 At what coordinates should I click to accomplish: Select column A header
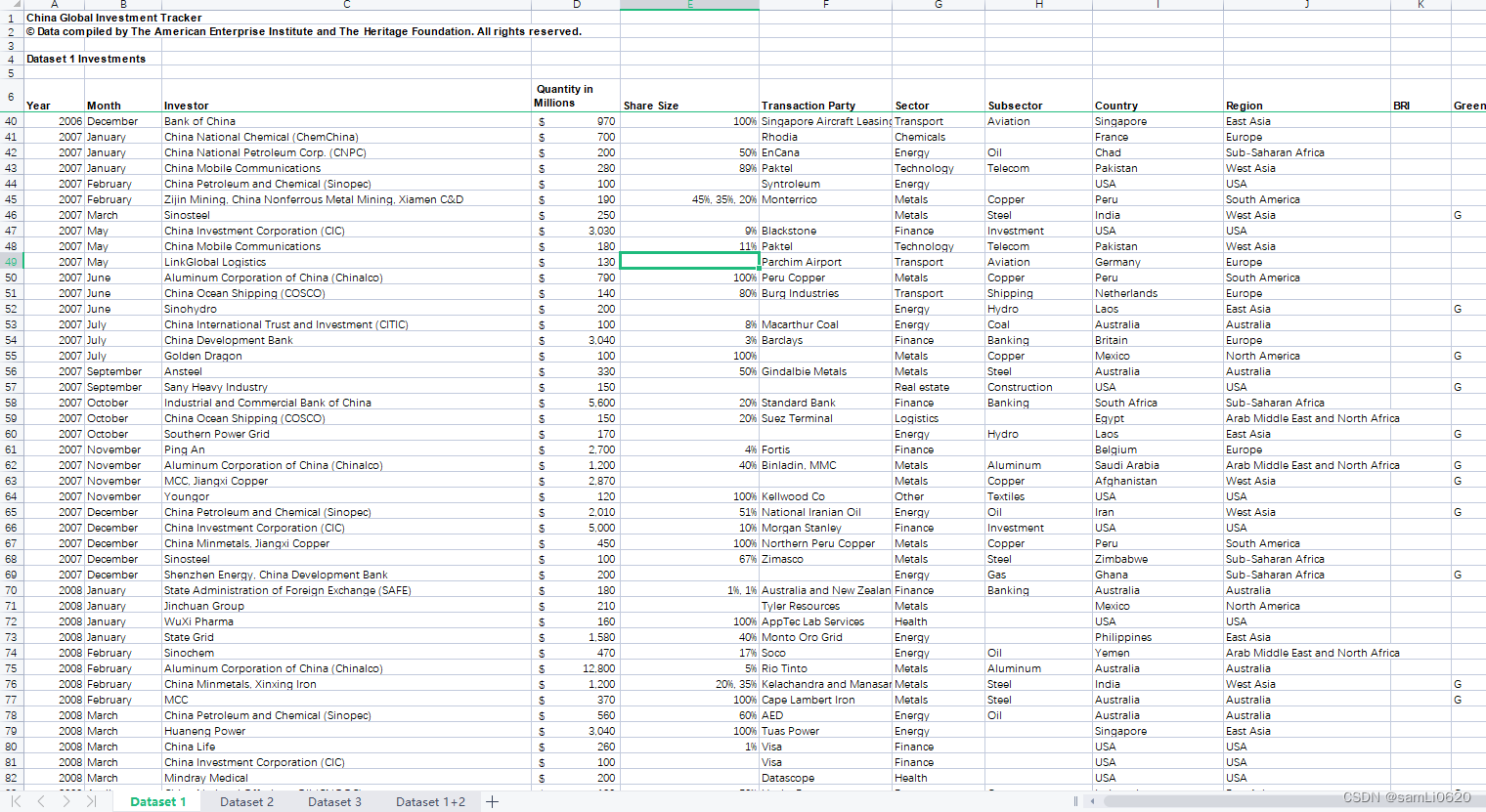(x=54, y=5)
